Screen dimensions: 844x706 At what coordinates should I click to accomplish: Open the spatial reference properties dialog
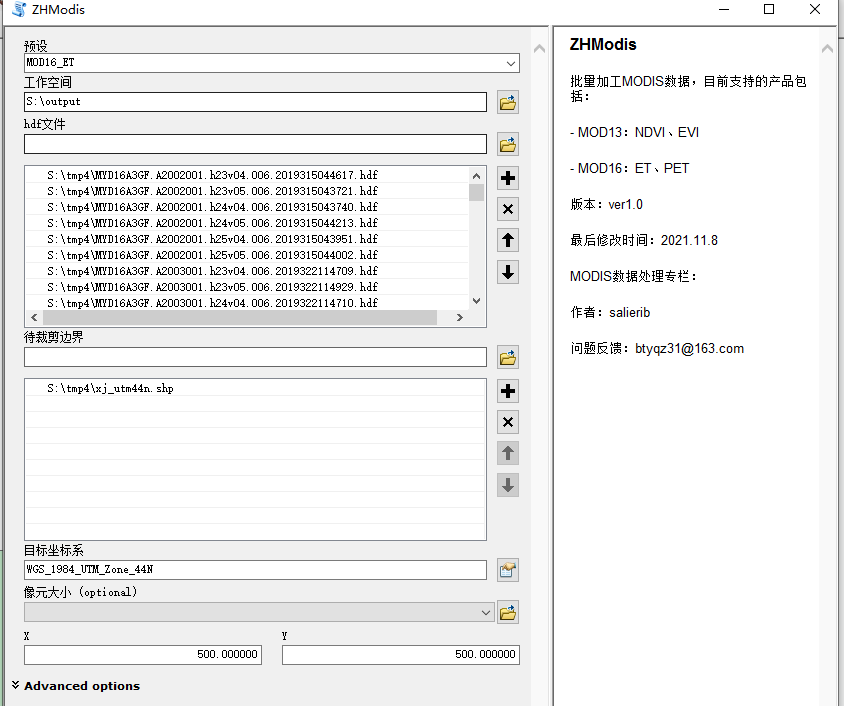pos(508,570)
